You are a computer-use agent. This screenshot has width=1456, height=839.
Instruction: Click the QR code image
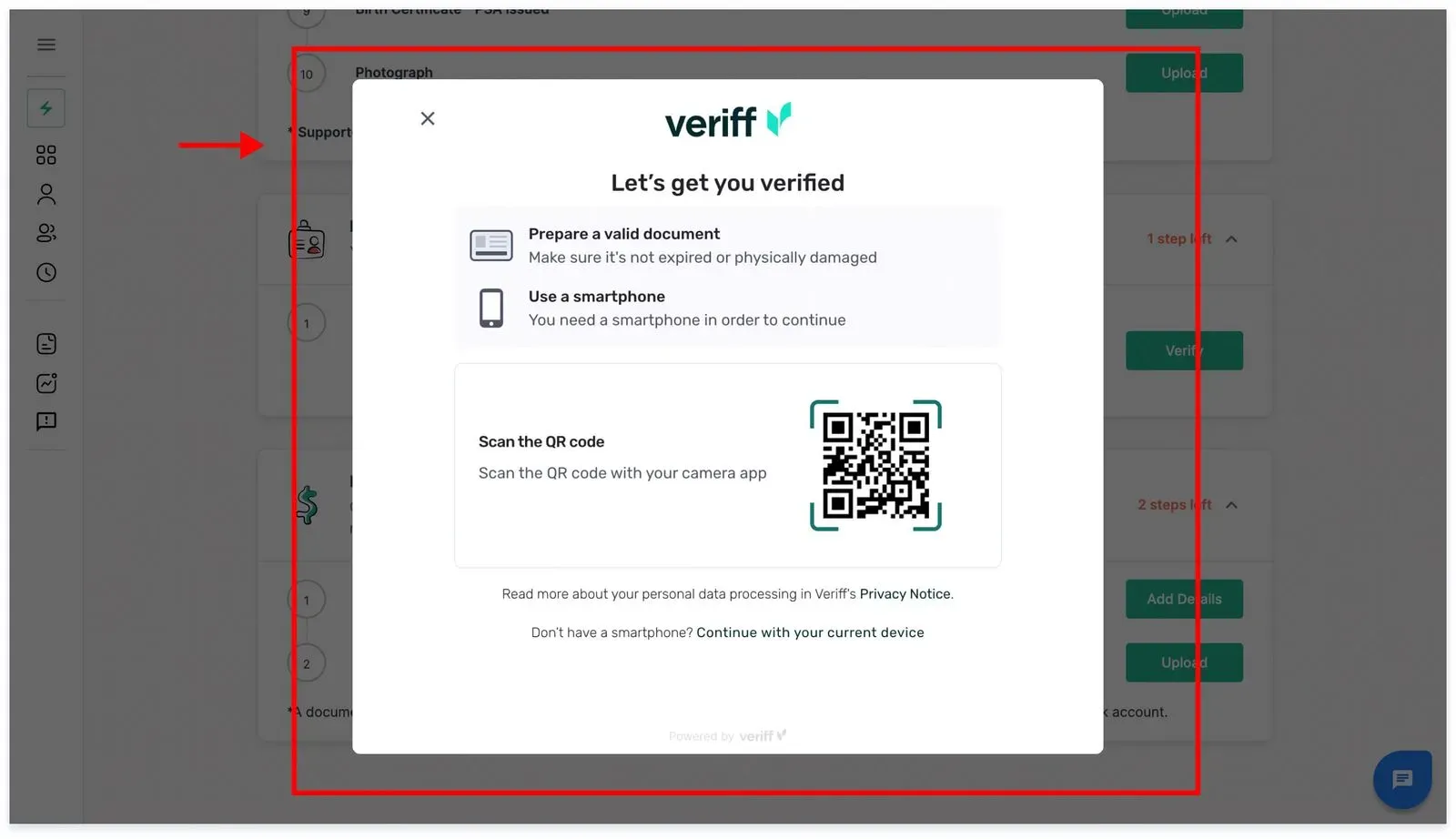875,465
